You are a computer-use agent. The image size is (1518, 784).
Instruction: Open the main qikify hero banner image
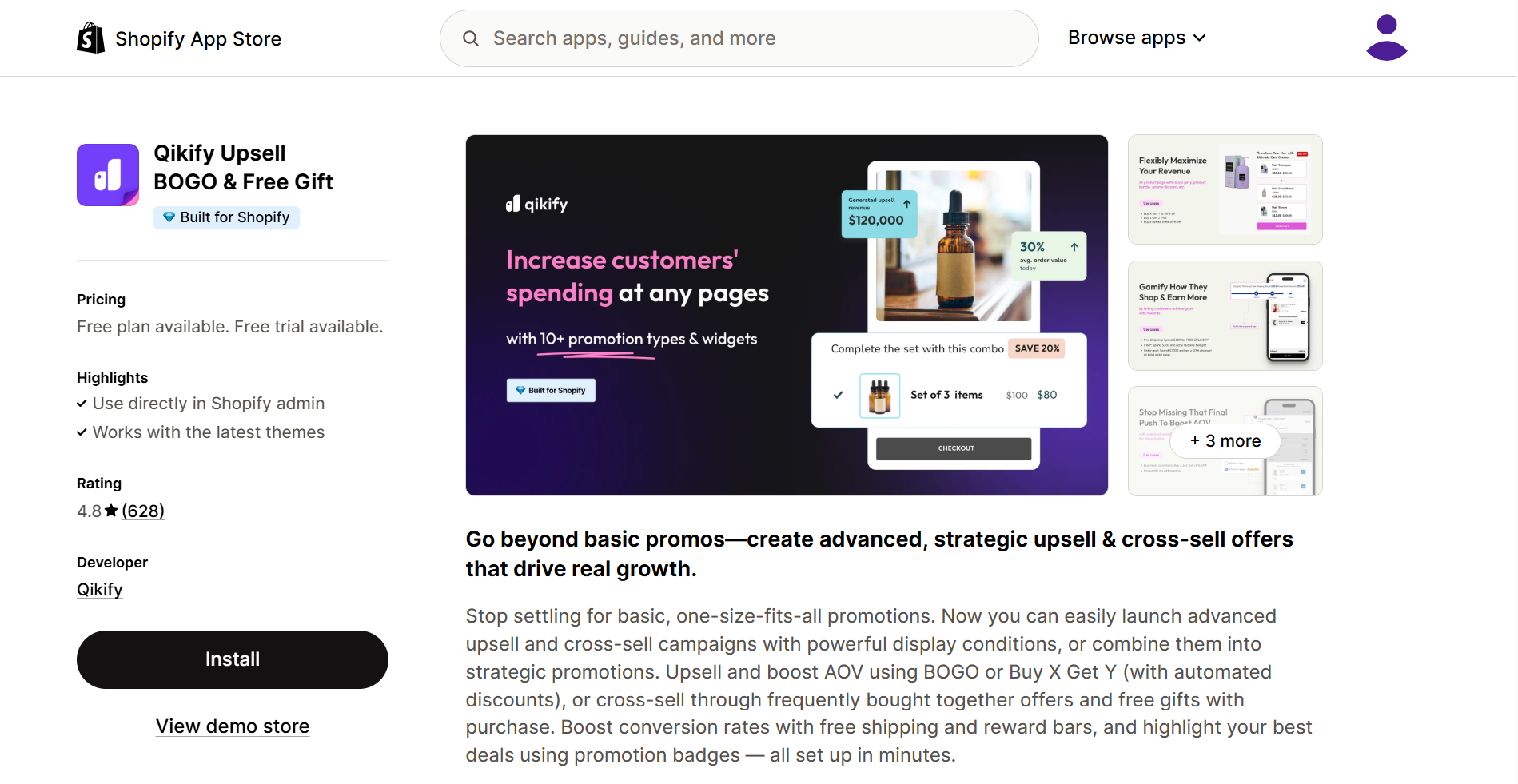click(x=787, y=315)
